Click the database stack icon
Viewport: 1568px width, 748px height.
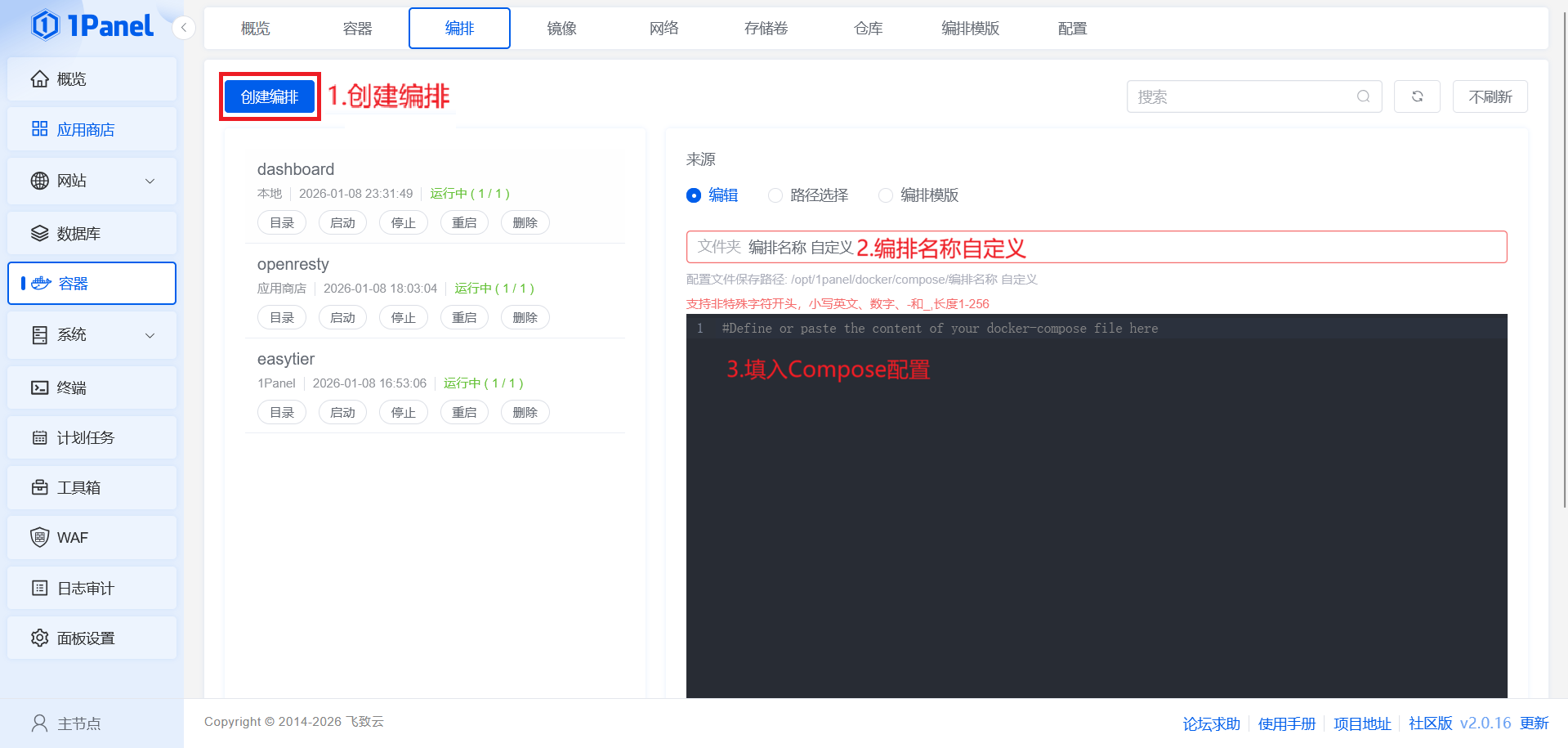(39, 233)
